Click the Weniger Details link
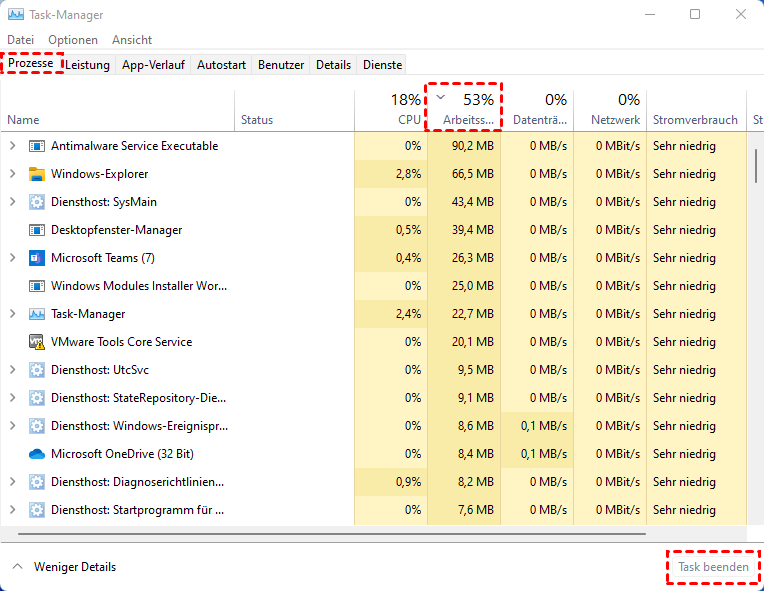The width and height of the screenshot is (764, 591). coord(75,567)
